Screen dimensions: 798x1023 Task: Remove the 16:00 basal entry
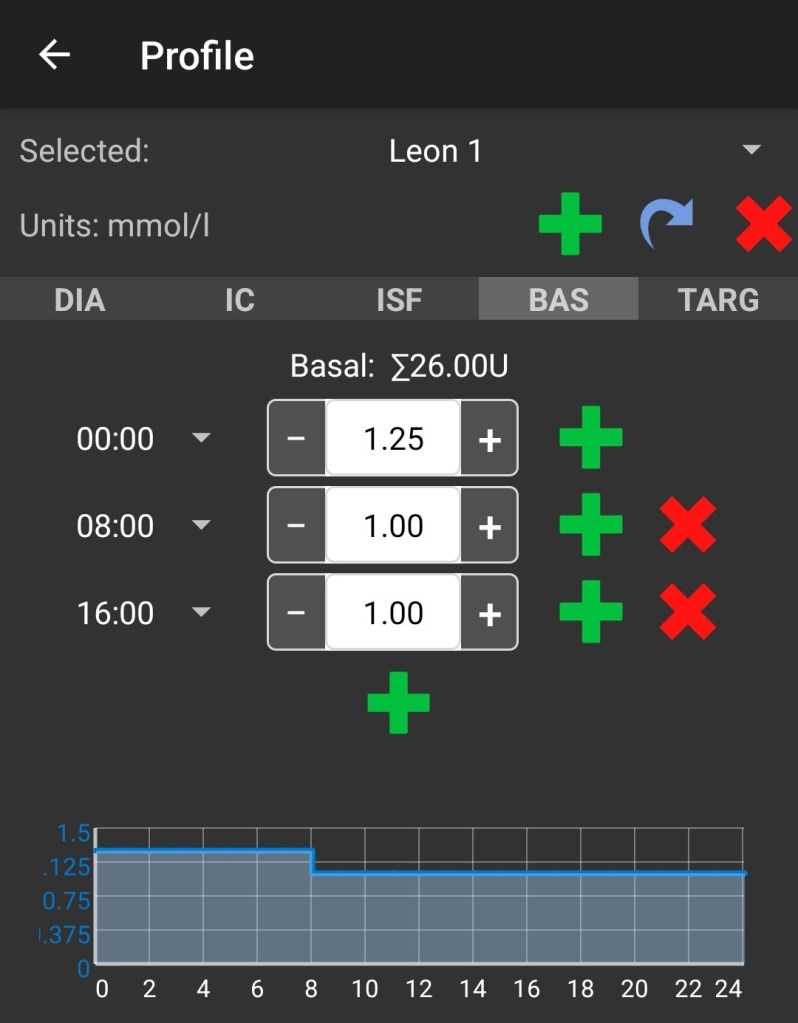688,612
